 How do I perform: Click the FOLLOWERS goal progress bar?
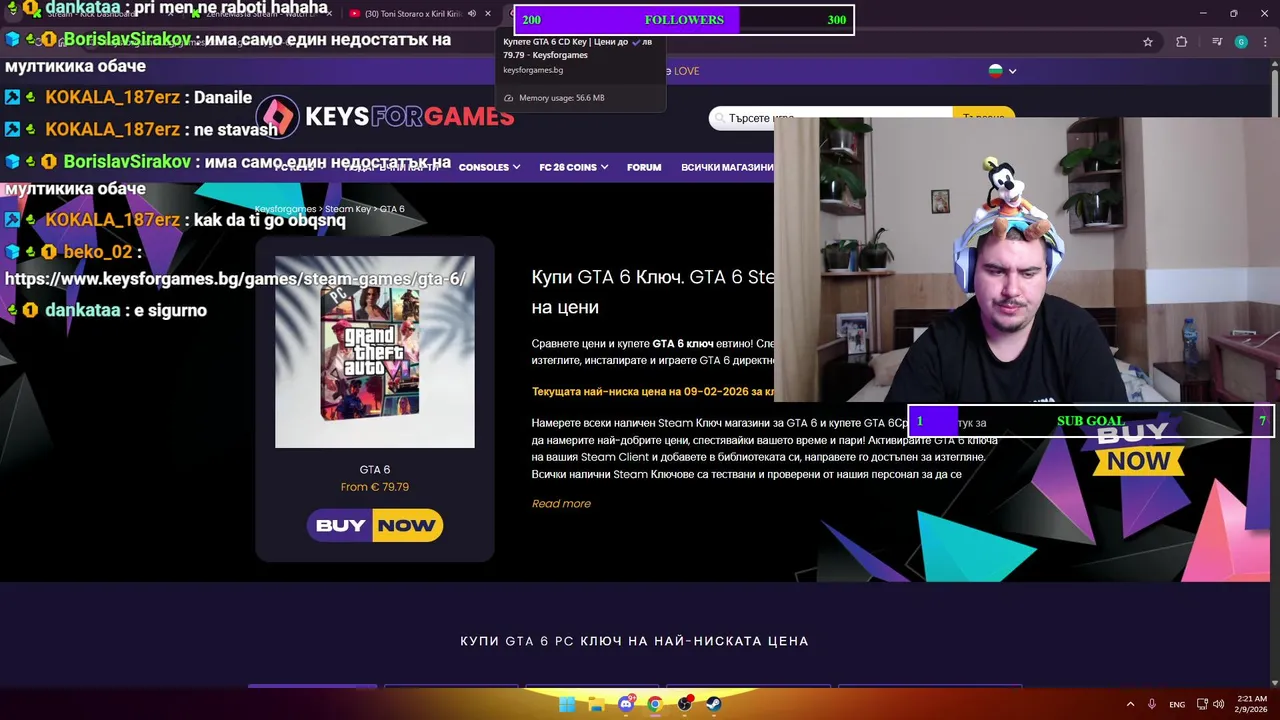[684, 19]
